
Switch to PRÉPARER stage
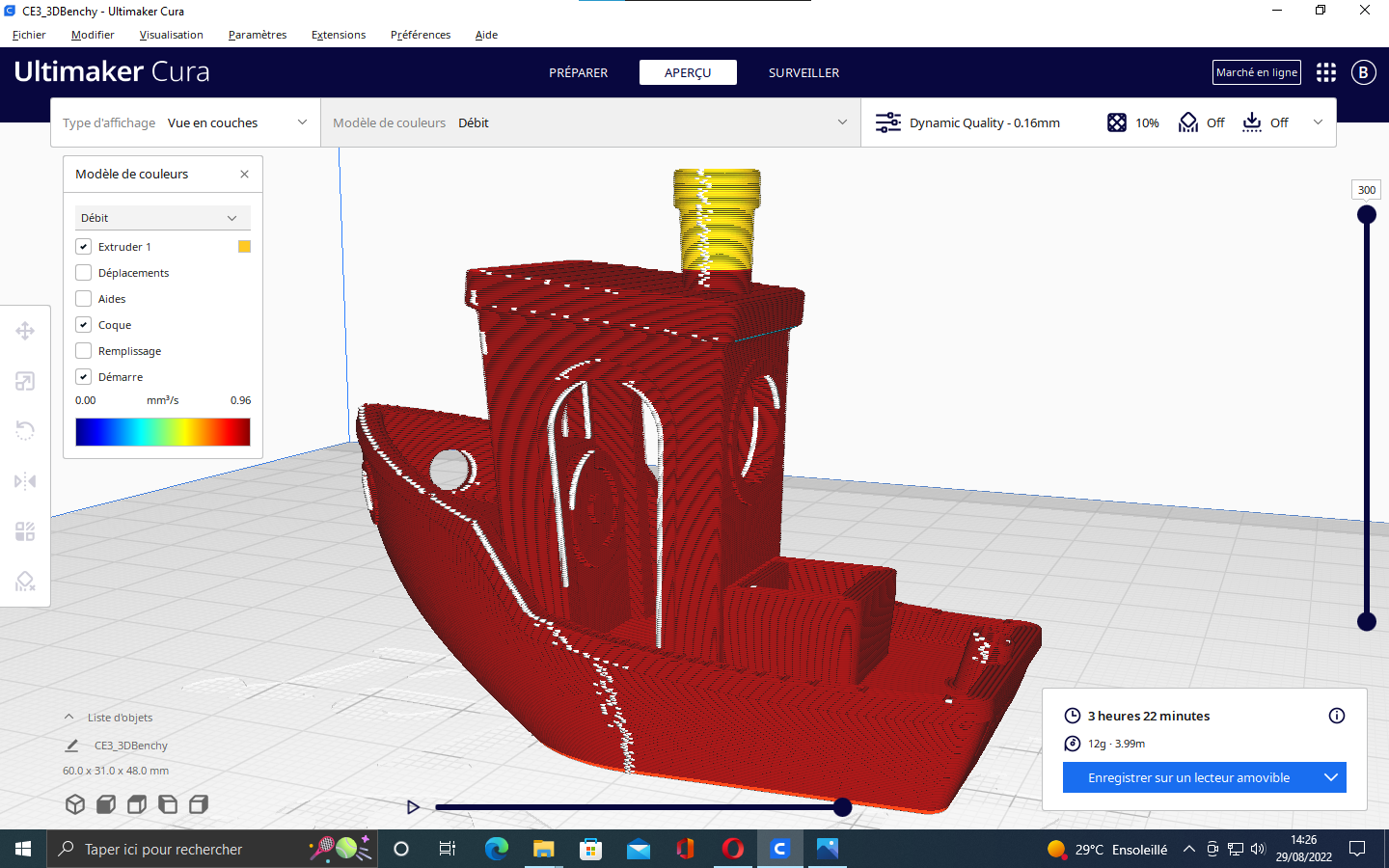(x=579, y=72)
